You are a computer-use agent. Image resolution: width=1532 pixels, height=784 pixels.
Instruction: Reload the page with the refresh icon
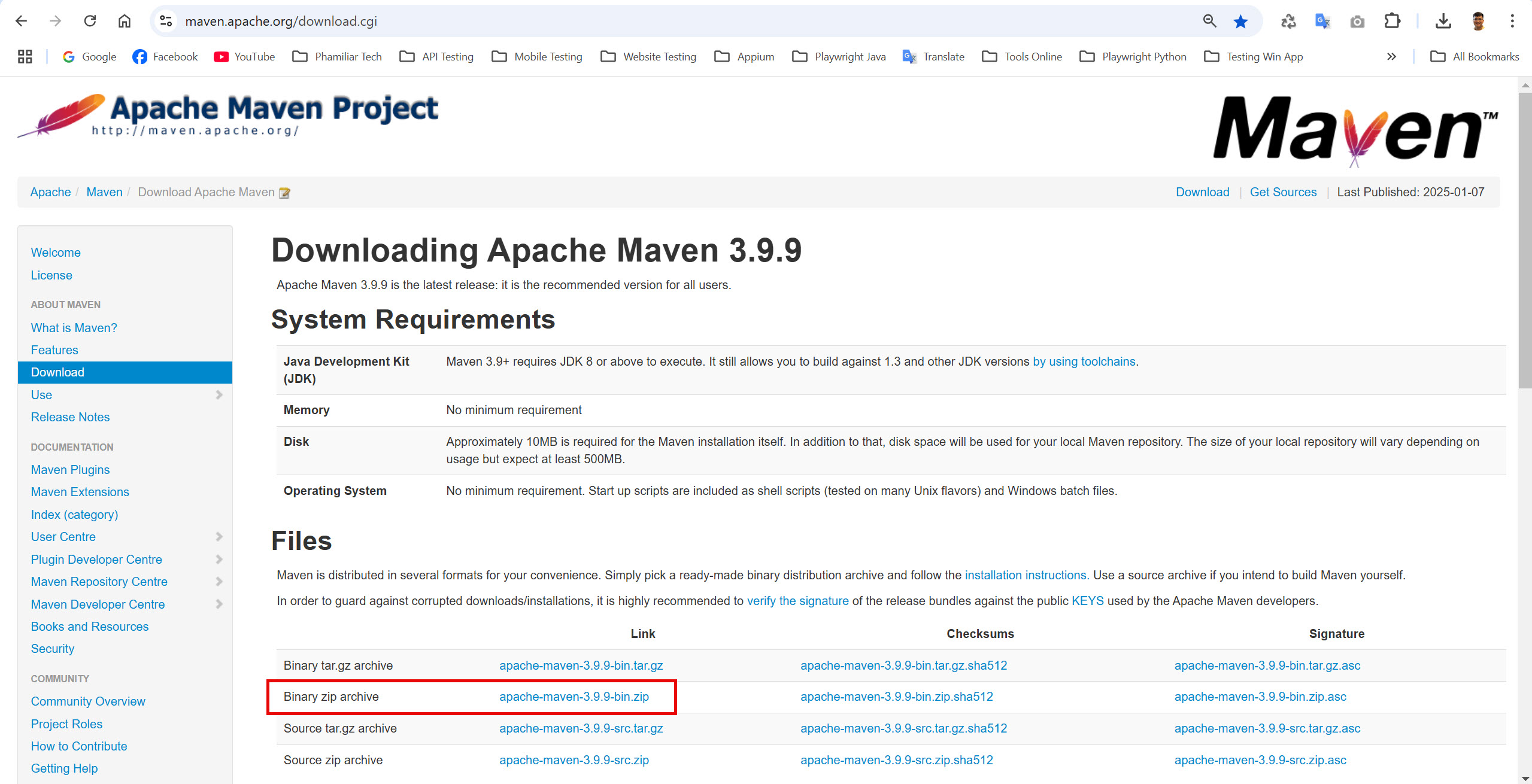(90, 21)
